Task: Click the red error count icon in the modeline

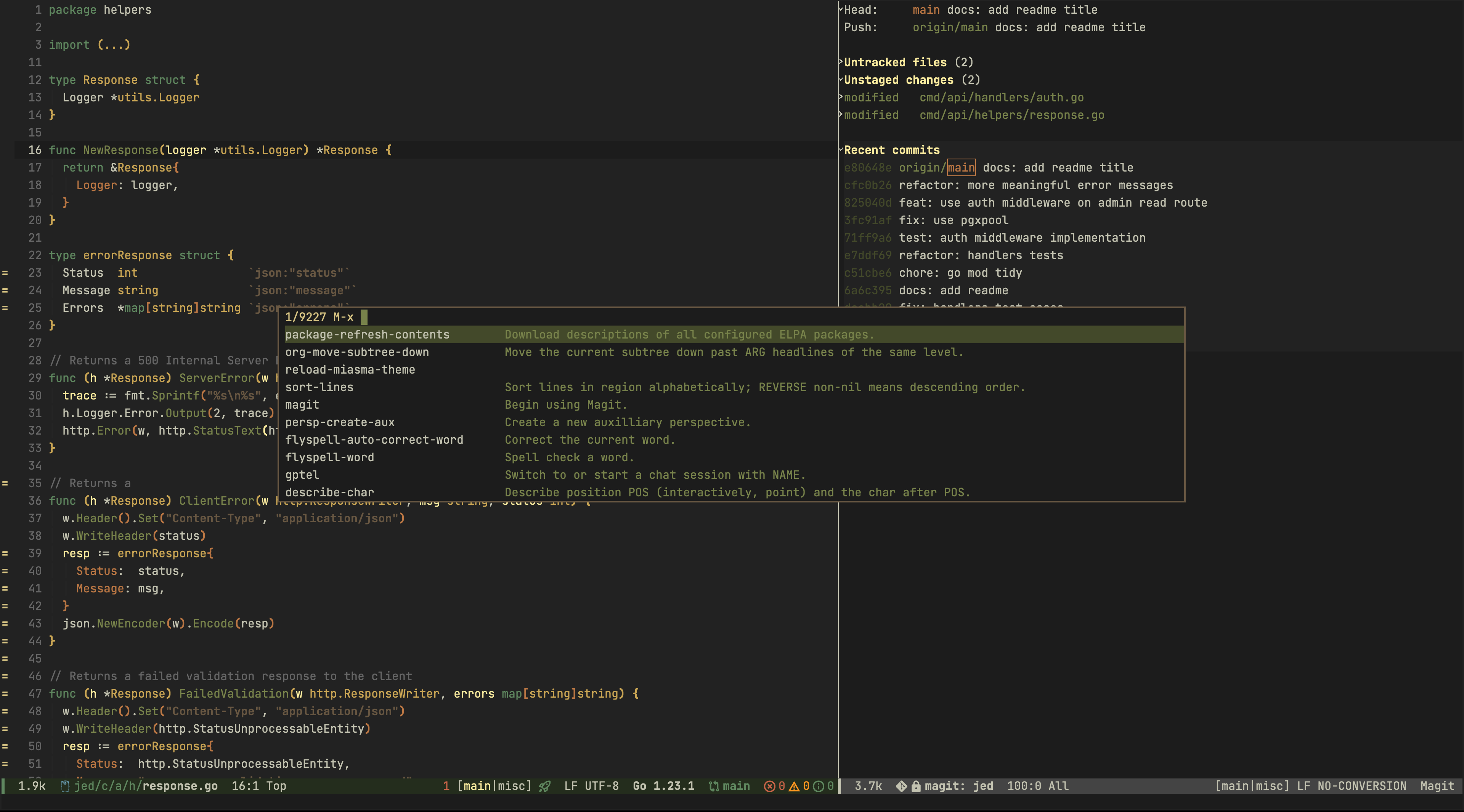Action: (769, 786)
